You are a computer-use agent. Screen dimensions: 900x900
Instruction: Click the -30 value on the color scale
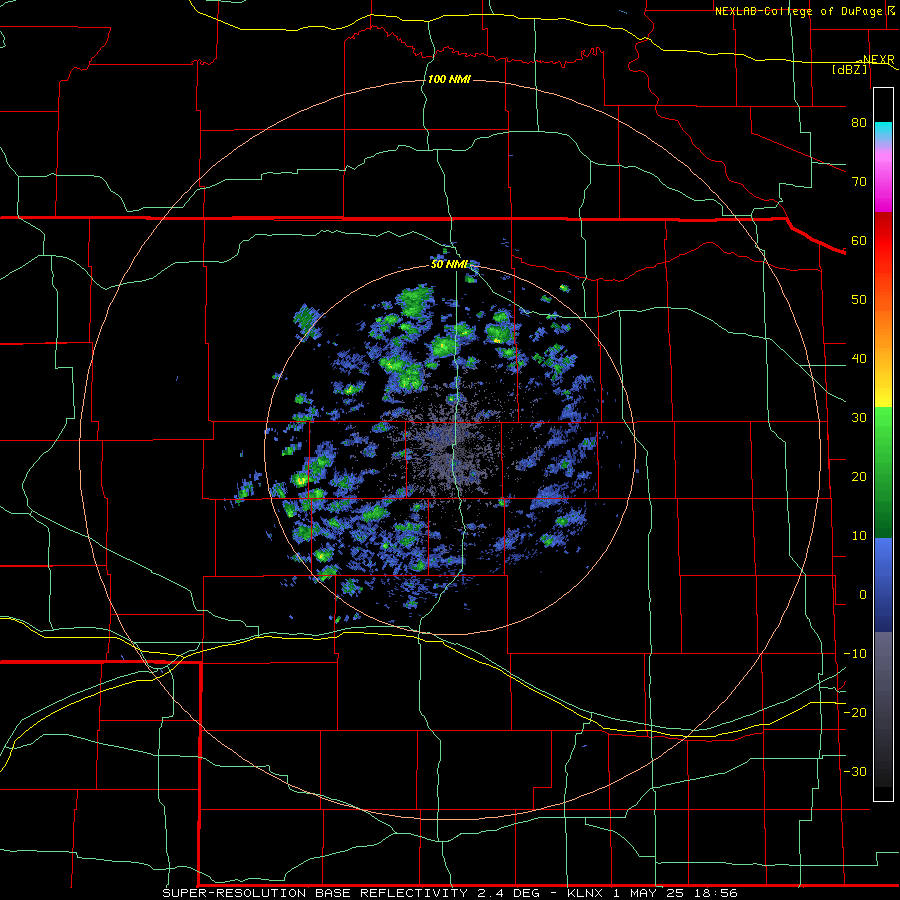tap(855, 772)
